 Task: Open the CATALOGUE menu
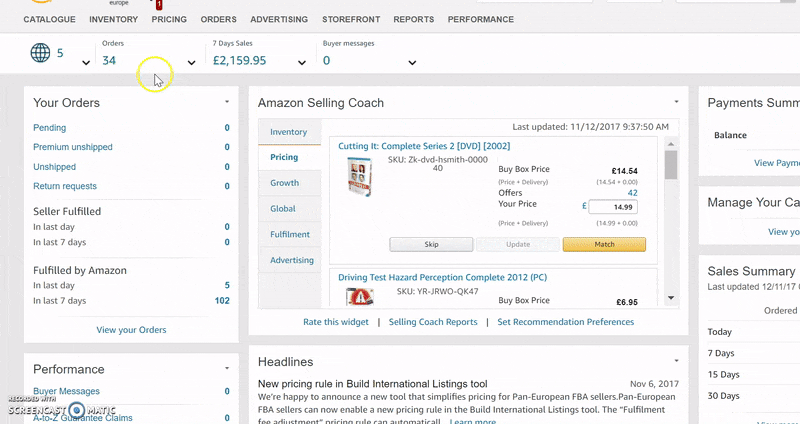tap(49, 19)
